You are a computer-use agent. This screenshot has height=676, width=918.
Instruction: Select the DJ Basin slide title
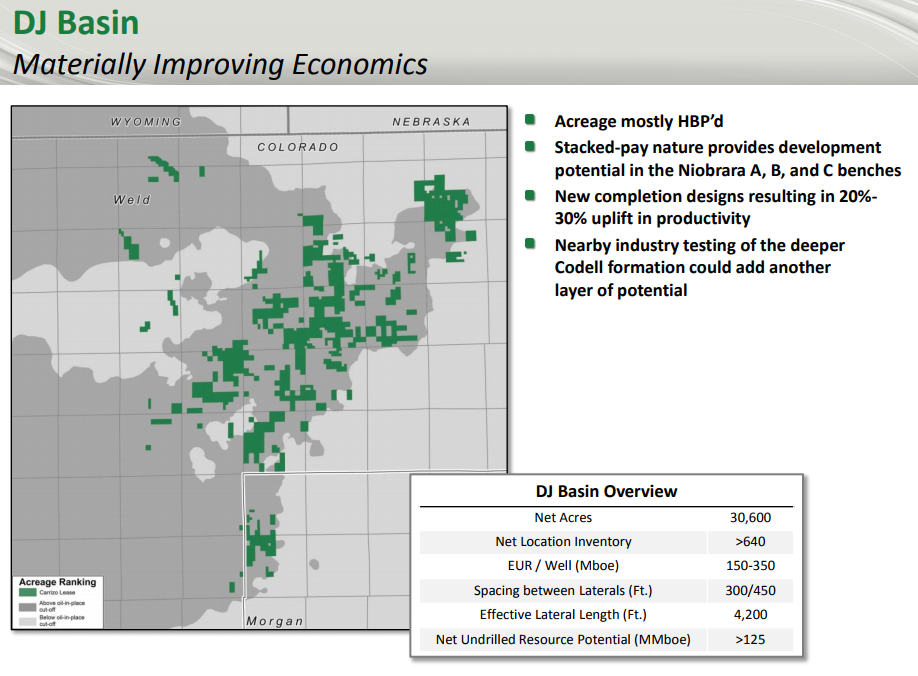pyautogui.click(x=76, y=23)
